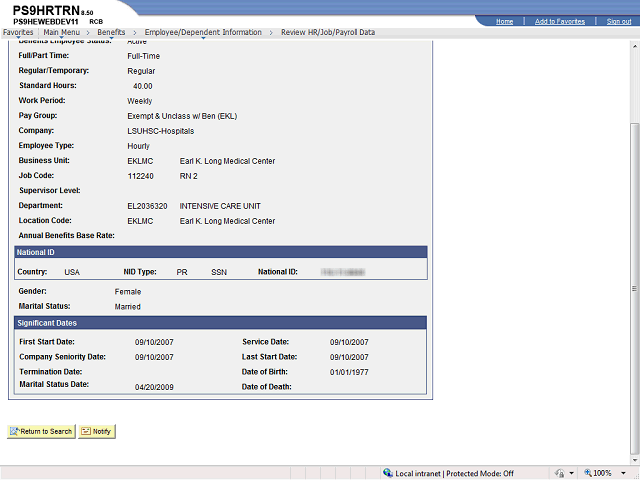640x480 pixels.
Task: Click the vertical scrollbar down arrow
Action: point(635,460)
